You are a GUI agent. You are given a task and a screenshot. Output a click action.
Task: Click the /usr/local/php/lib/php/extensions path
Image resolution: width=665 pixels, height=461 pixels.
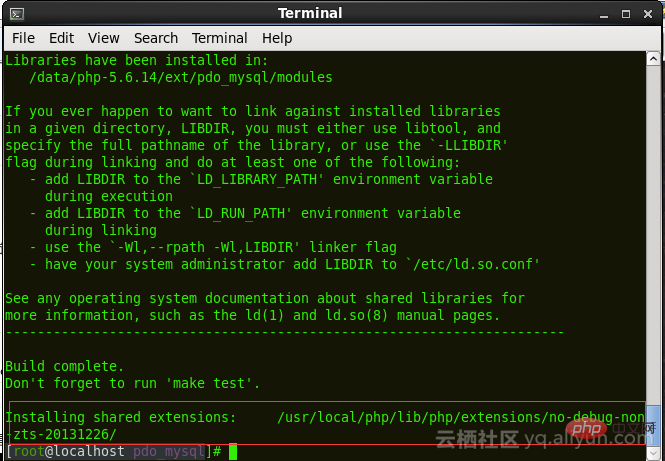point(461,417)
